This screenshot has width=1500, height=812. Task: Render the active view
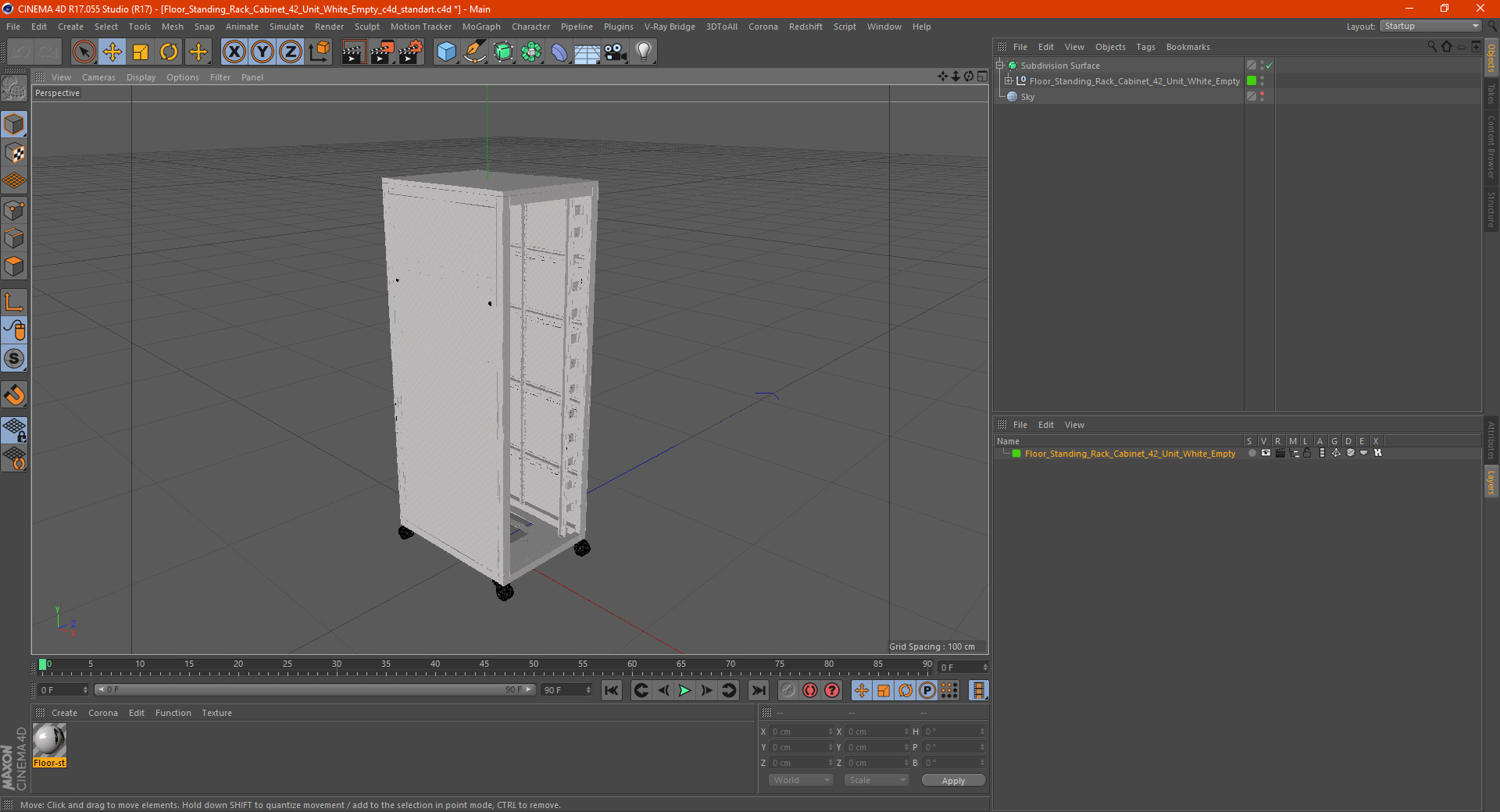(x=353, y=52)
